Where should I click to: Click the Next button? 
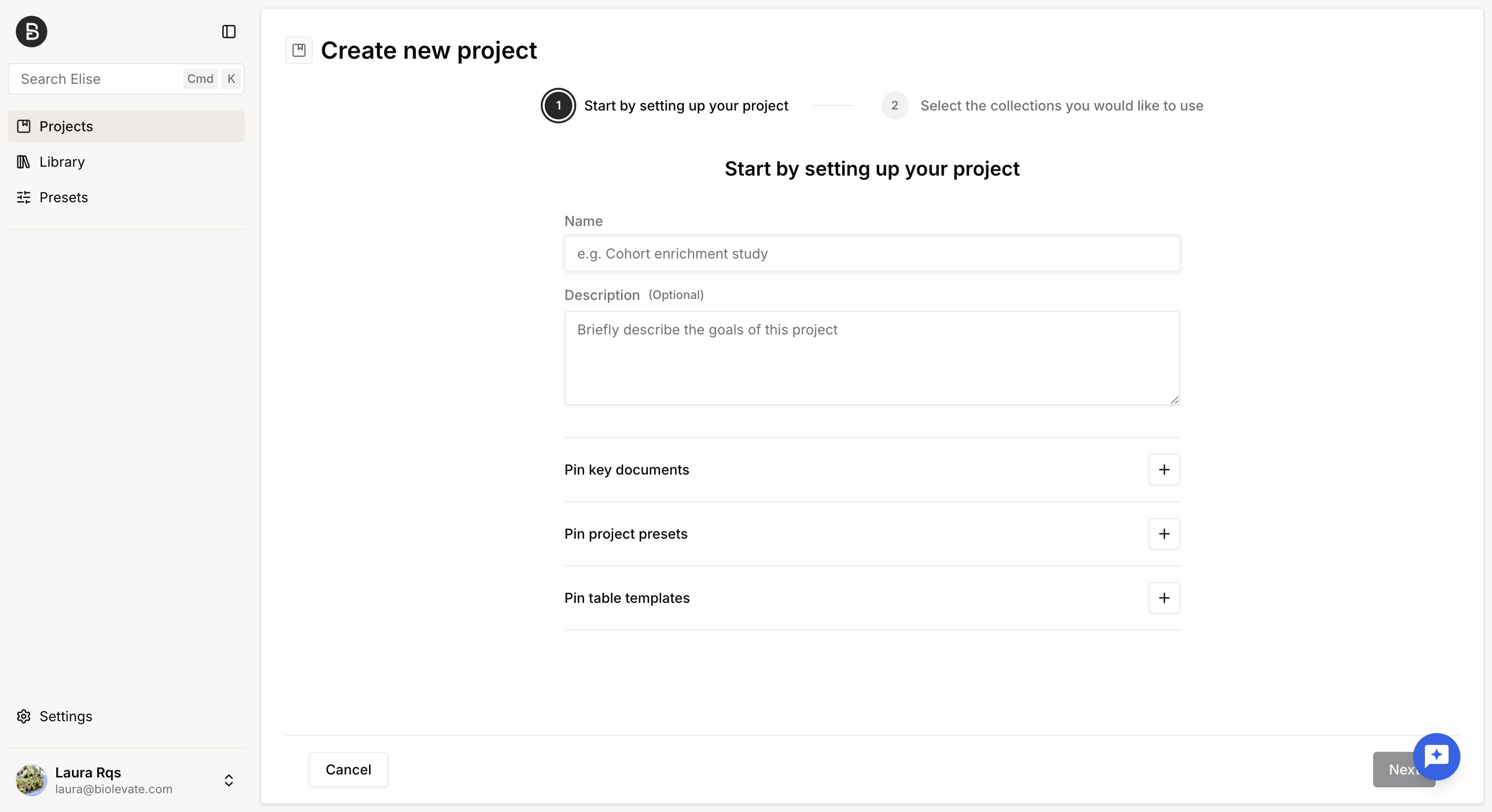[x=1403, y=770]
